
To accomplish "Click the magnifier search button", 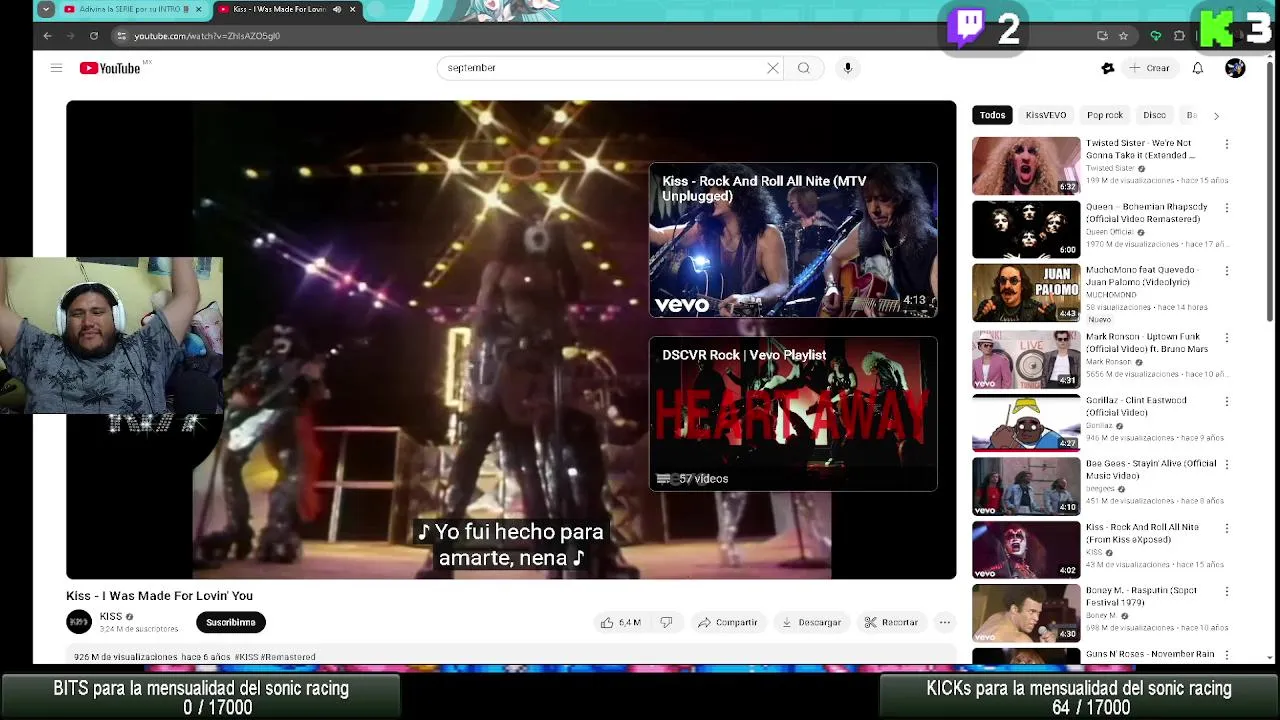I will click(x=804, y=68).
